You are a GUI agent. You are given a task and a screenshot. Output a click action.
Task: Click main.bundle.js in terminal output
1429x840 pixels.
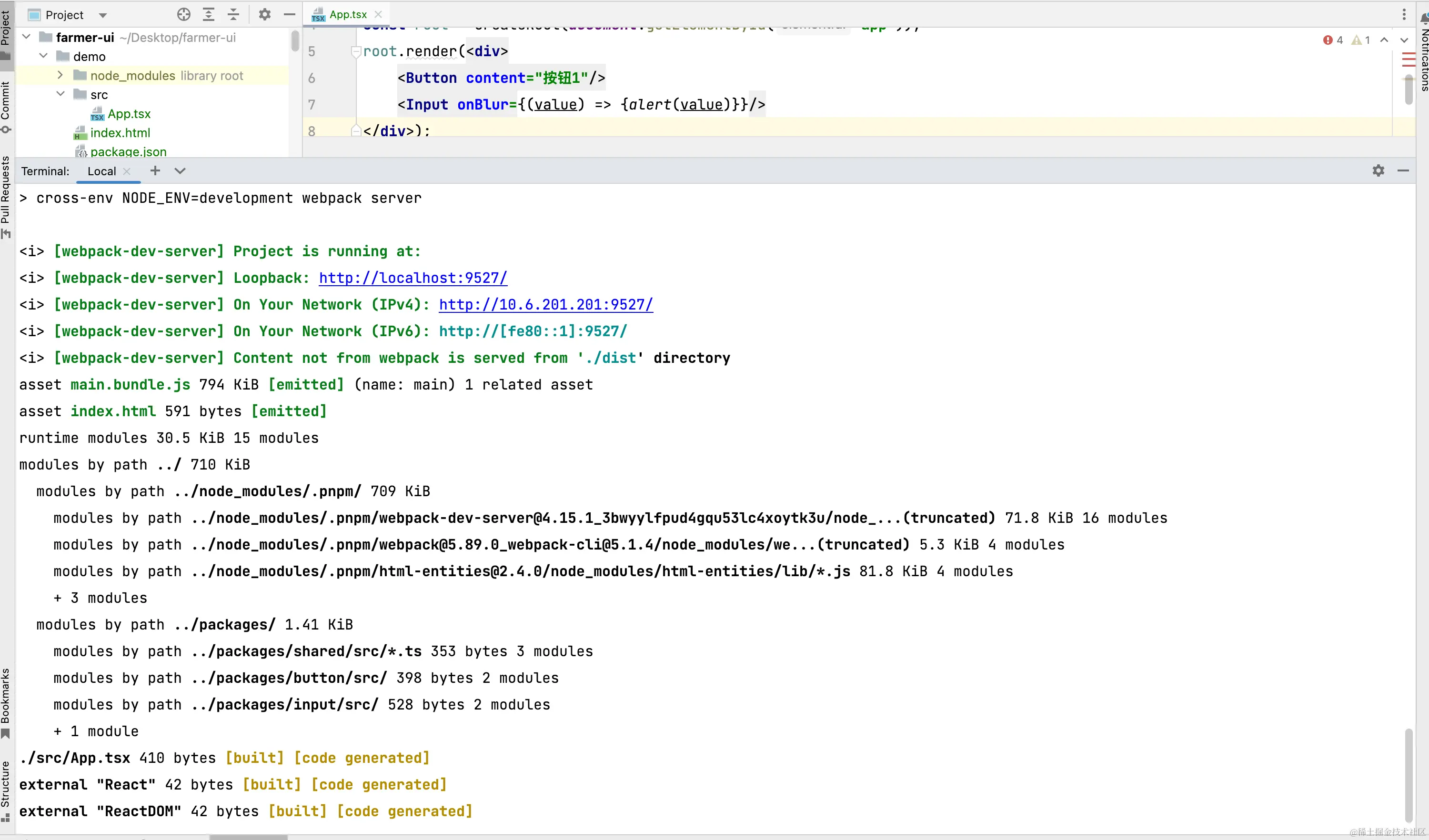(x=130, y=384)
